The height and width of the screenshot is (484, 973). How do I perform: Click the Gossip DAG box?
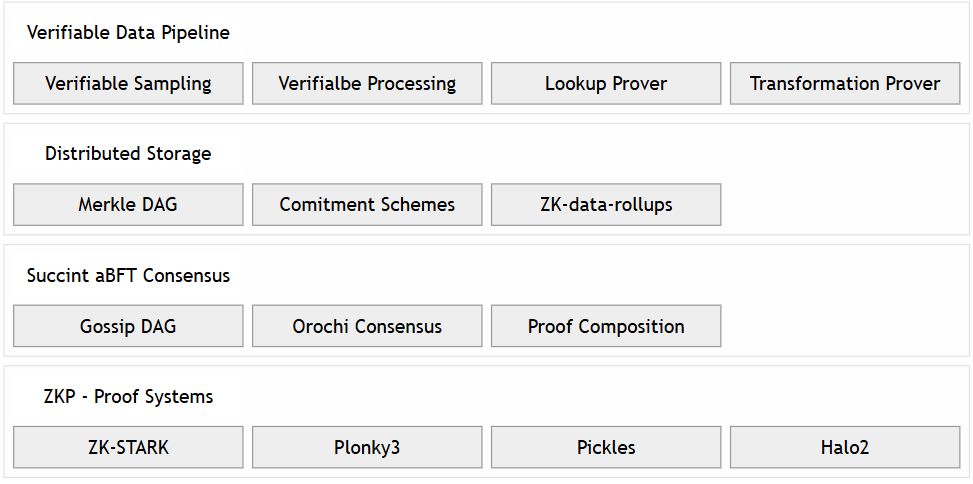coord(128,327)
